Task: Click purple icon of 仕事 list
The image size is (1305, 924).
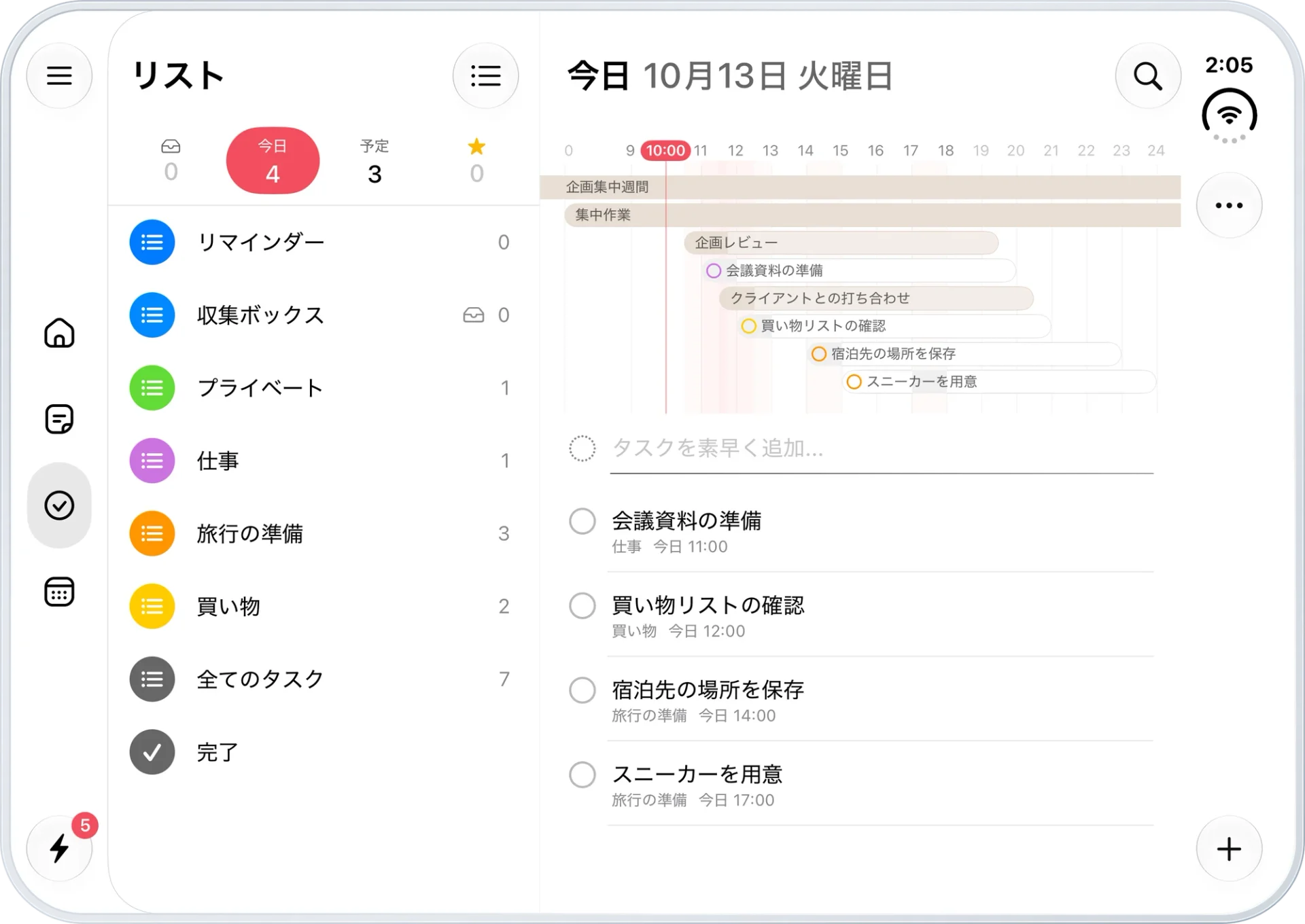Action: tap(152, 461)
